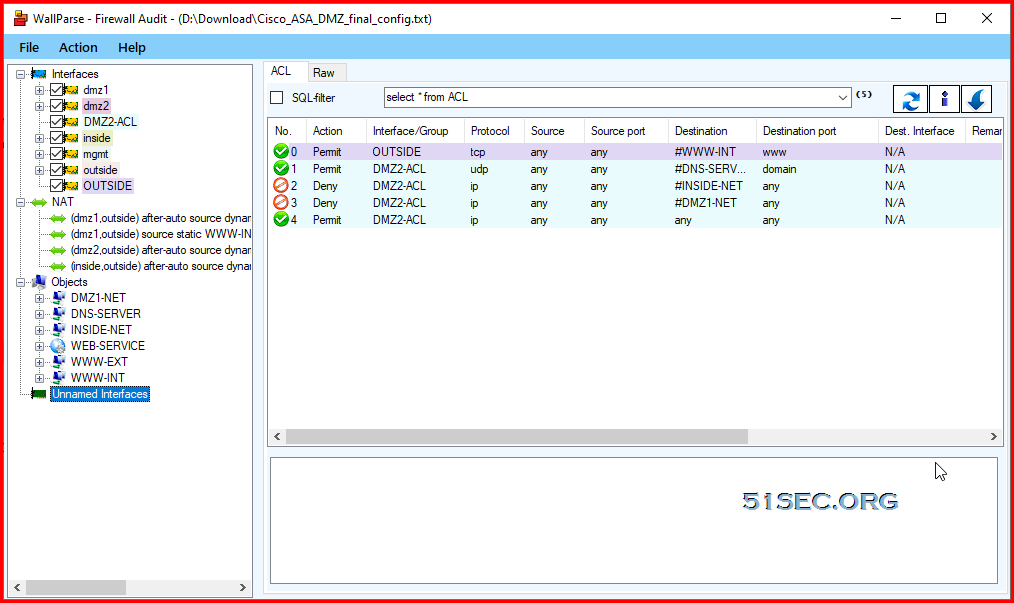The image size is (1014, 603).
Task: Click the info "i" toolbar button
Action: click(x=944, y=100)
